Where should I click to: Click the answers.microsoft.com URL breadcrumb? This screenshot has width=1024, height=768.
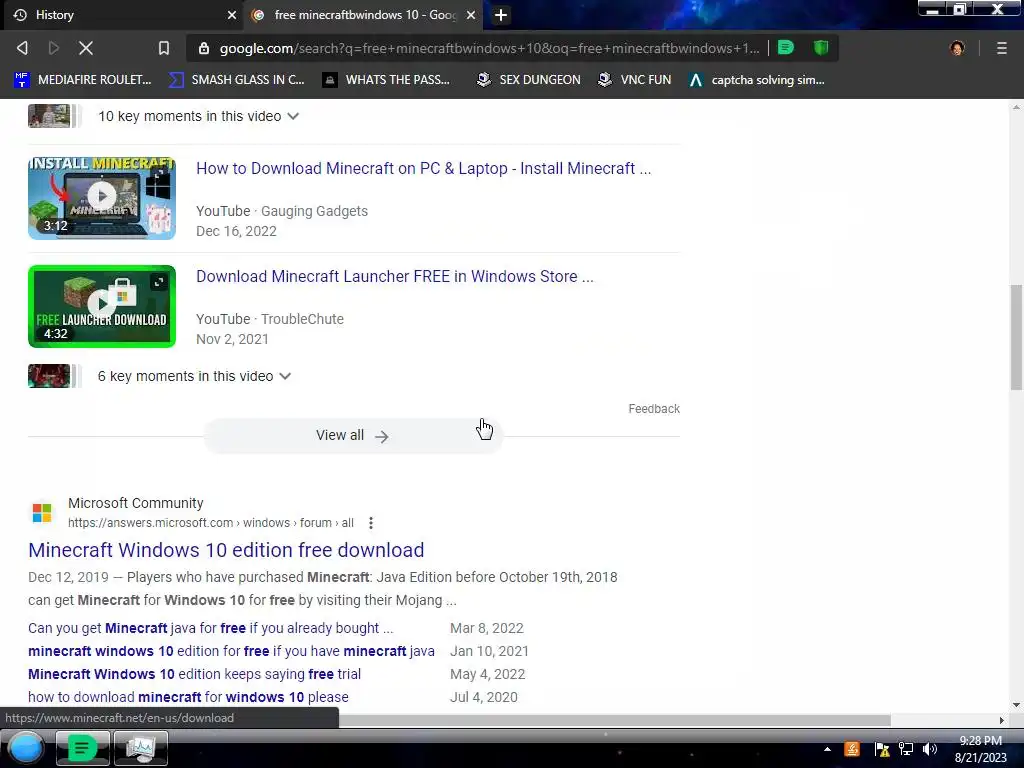[211, 523]
